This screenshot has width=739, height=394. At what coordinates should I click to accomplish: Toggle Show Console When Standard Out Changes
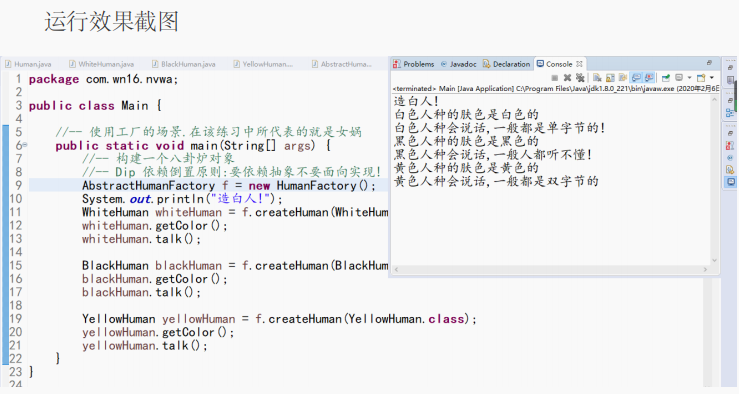pyautogui.click(x=636, y=78)
